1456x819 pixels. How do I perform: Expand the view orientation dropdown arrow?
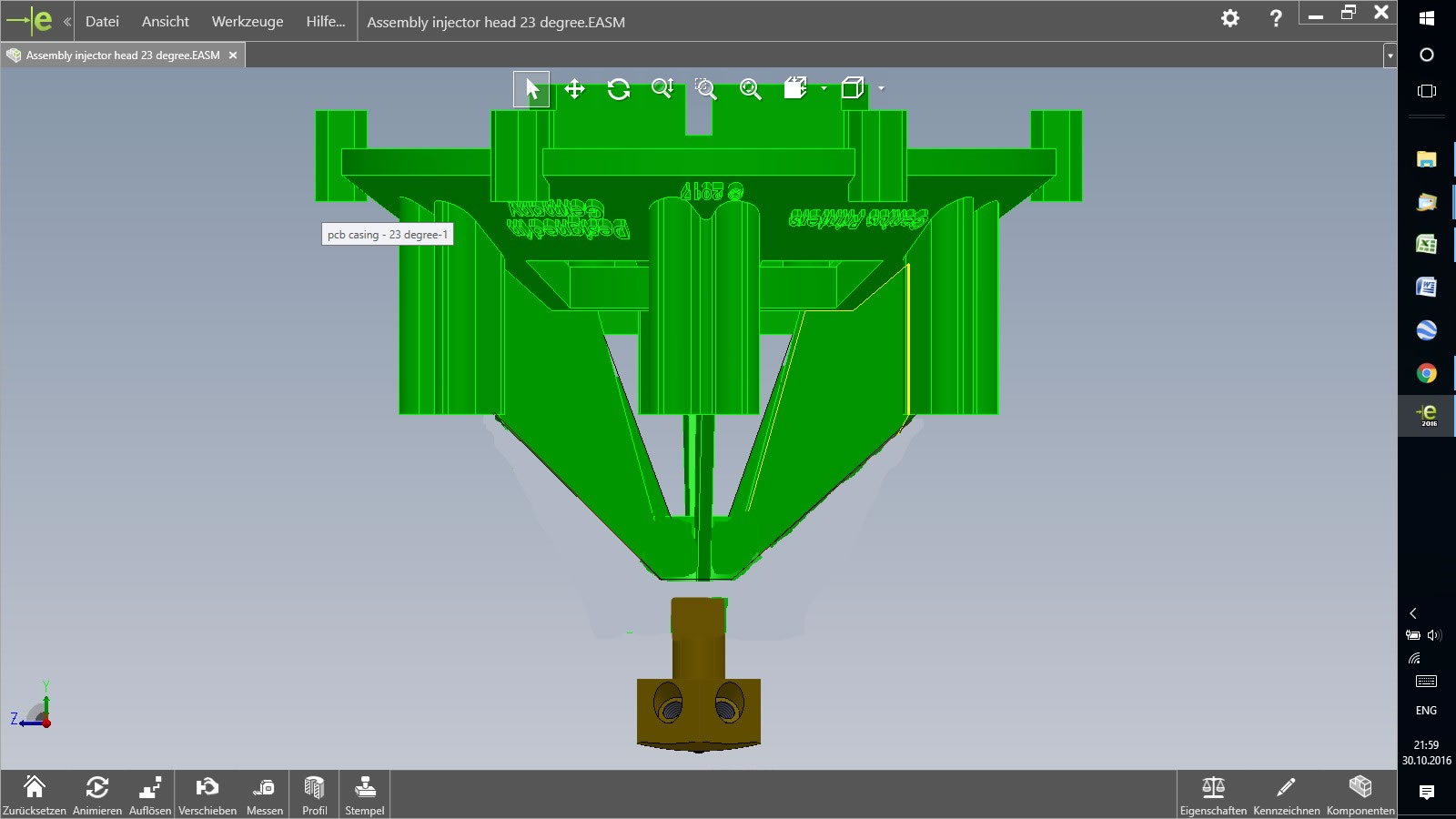(x=824, y=88)
